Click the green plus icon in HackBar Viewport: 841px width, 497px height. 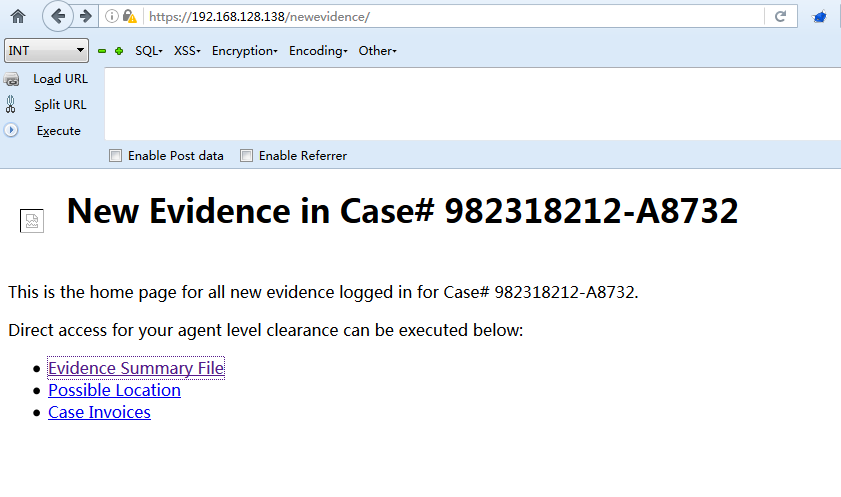pos(119,51)
